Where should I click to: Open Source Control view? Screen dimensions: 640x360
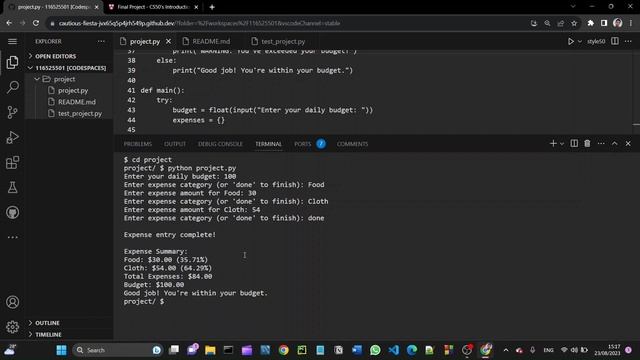coord(13,112)
